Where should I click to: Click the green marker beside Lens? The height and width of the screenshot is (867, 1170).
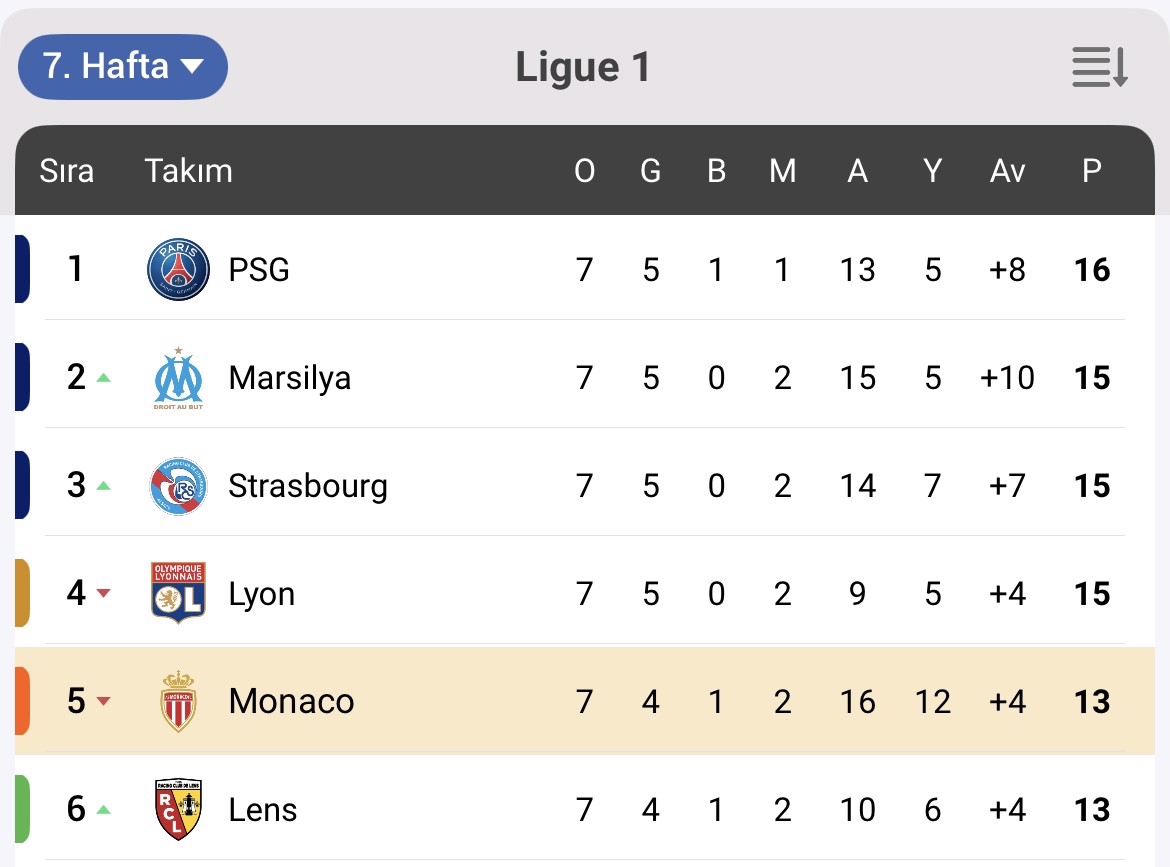pyautogui.click(x=22, y=809)
